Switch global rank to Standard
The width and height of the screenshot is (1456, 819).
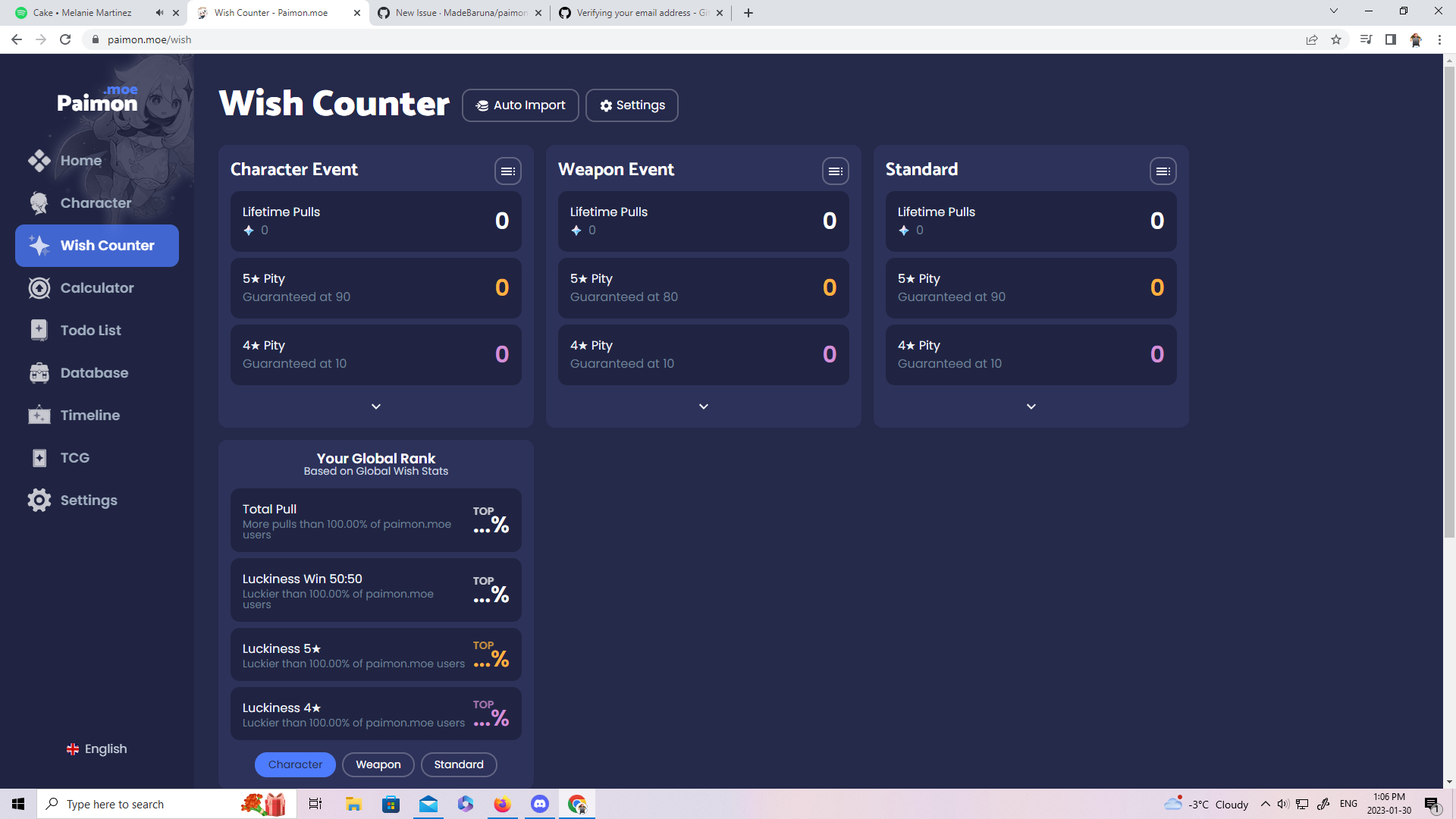point(458,764)
